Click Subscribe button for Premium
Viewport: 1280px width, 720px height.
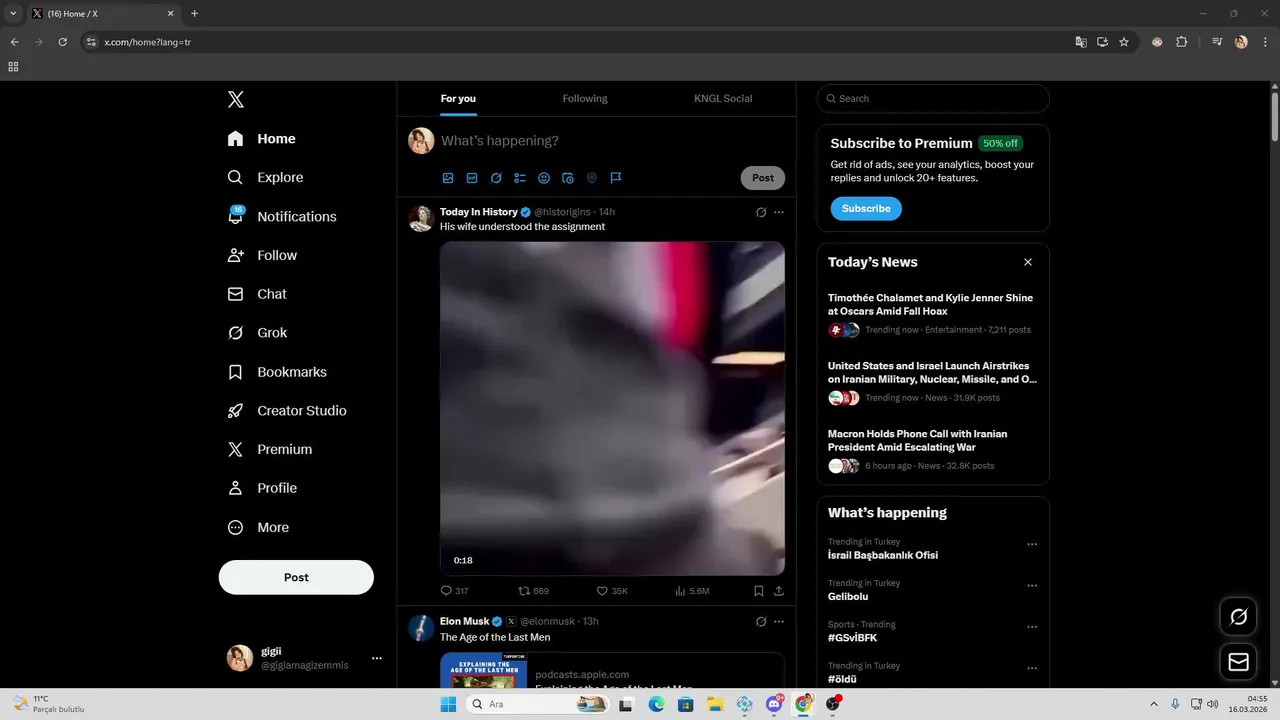click(866, 209)
